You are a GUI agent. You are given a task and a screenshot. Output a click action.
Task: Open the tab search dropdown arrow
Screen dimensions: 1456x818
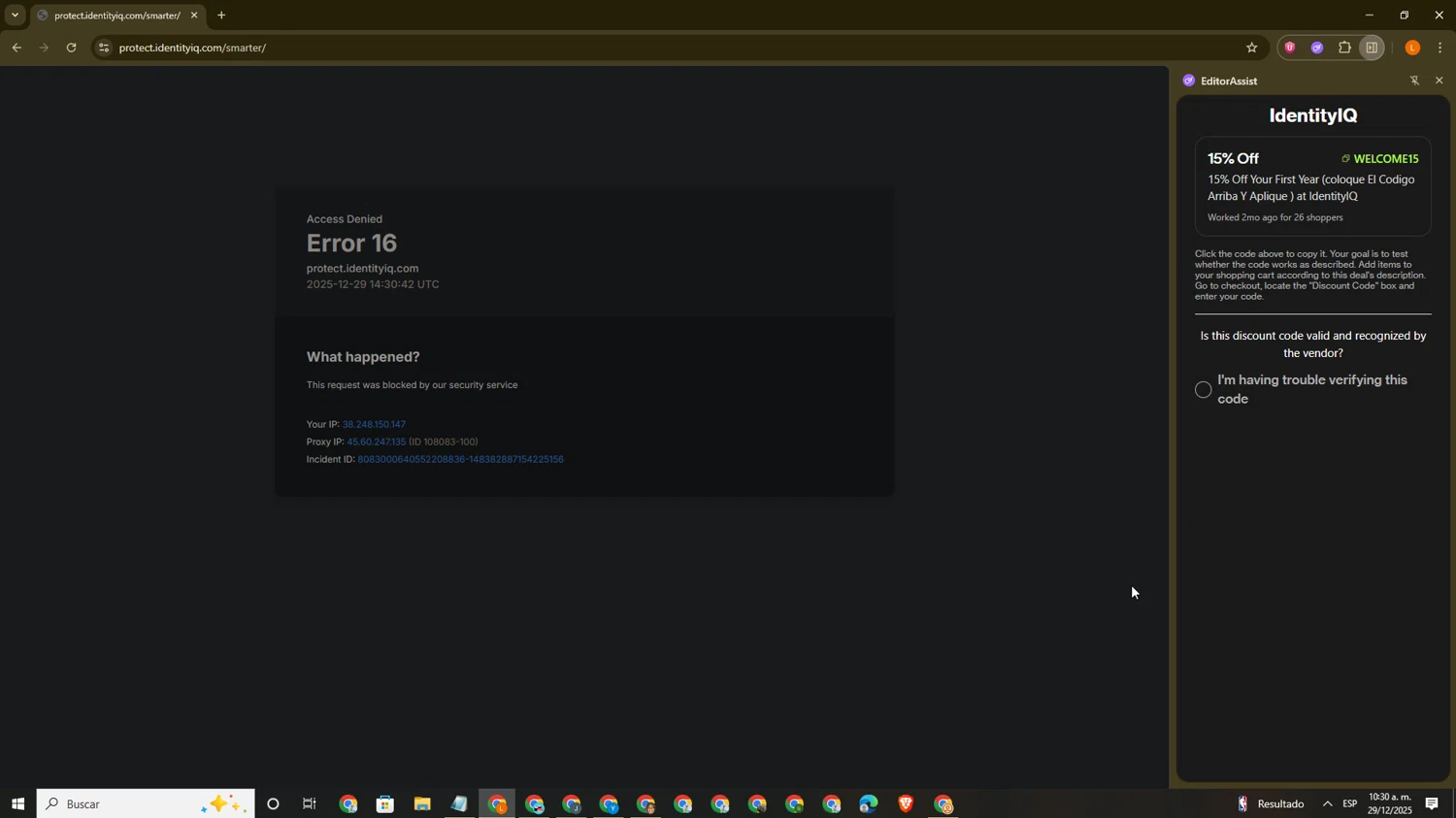click(15, 15)
